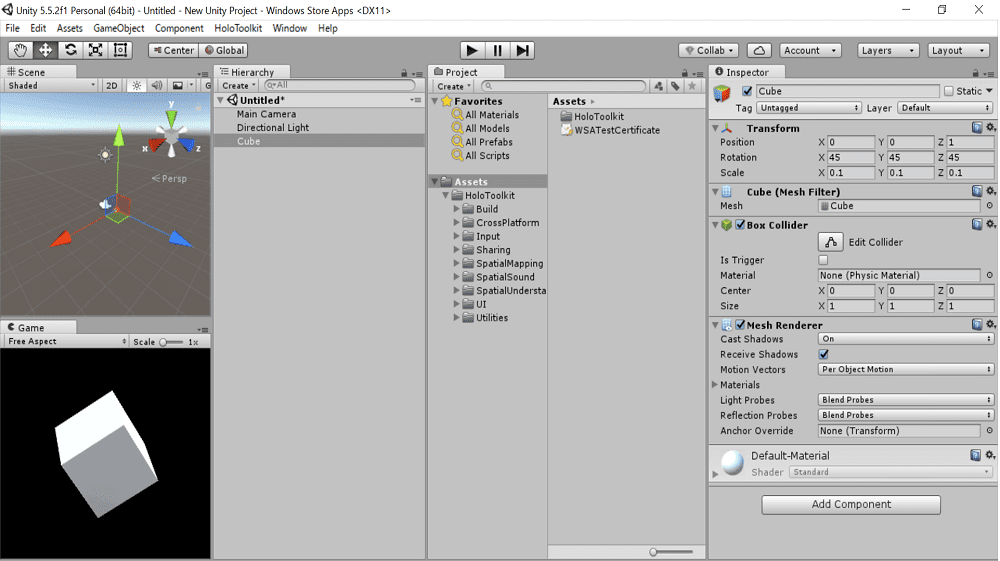The image size is (1000, 561).
Task: Open the Account button menu
Action: point(810,50)
